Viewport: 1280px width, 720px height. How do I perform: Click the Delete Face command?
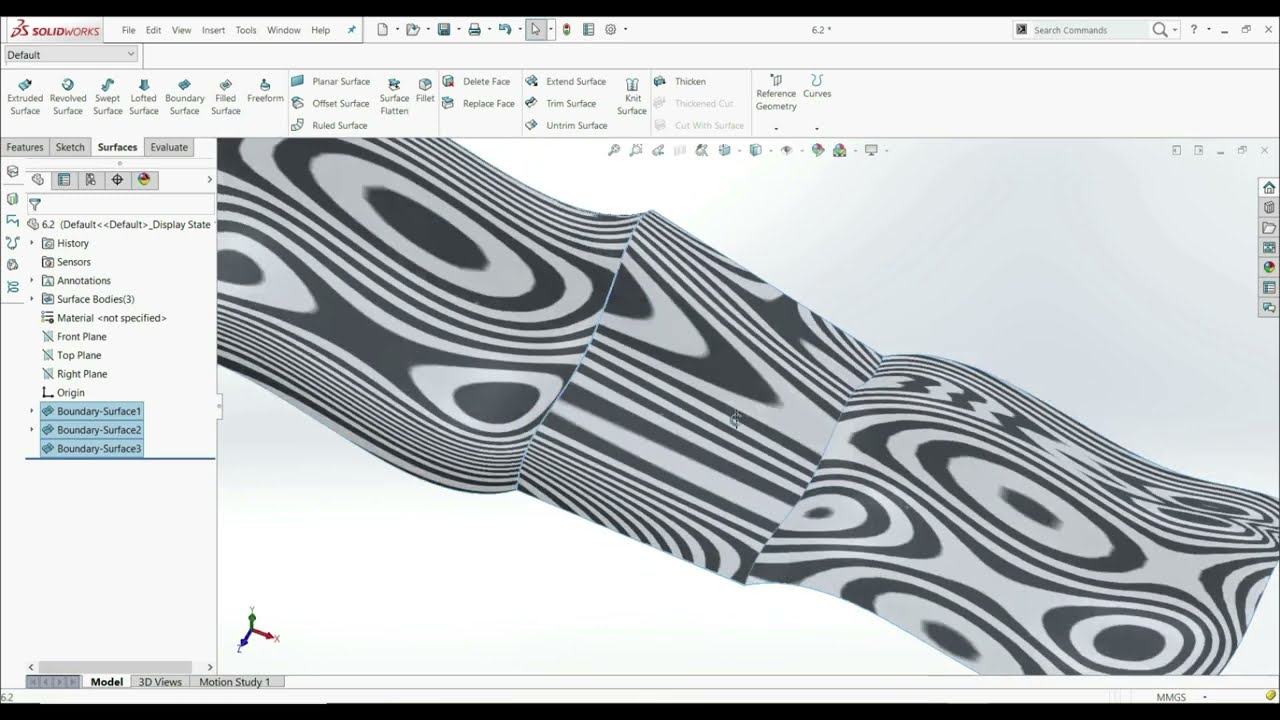pyautogui.click(x=476, y=81)
